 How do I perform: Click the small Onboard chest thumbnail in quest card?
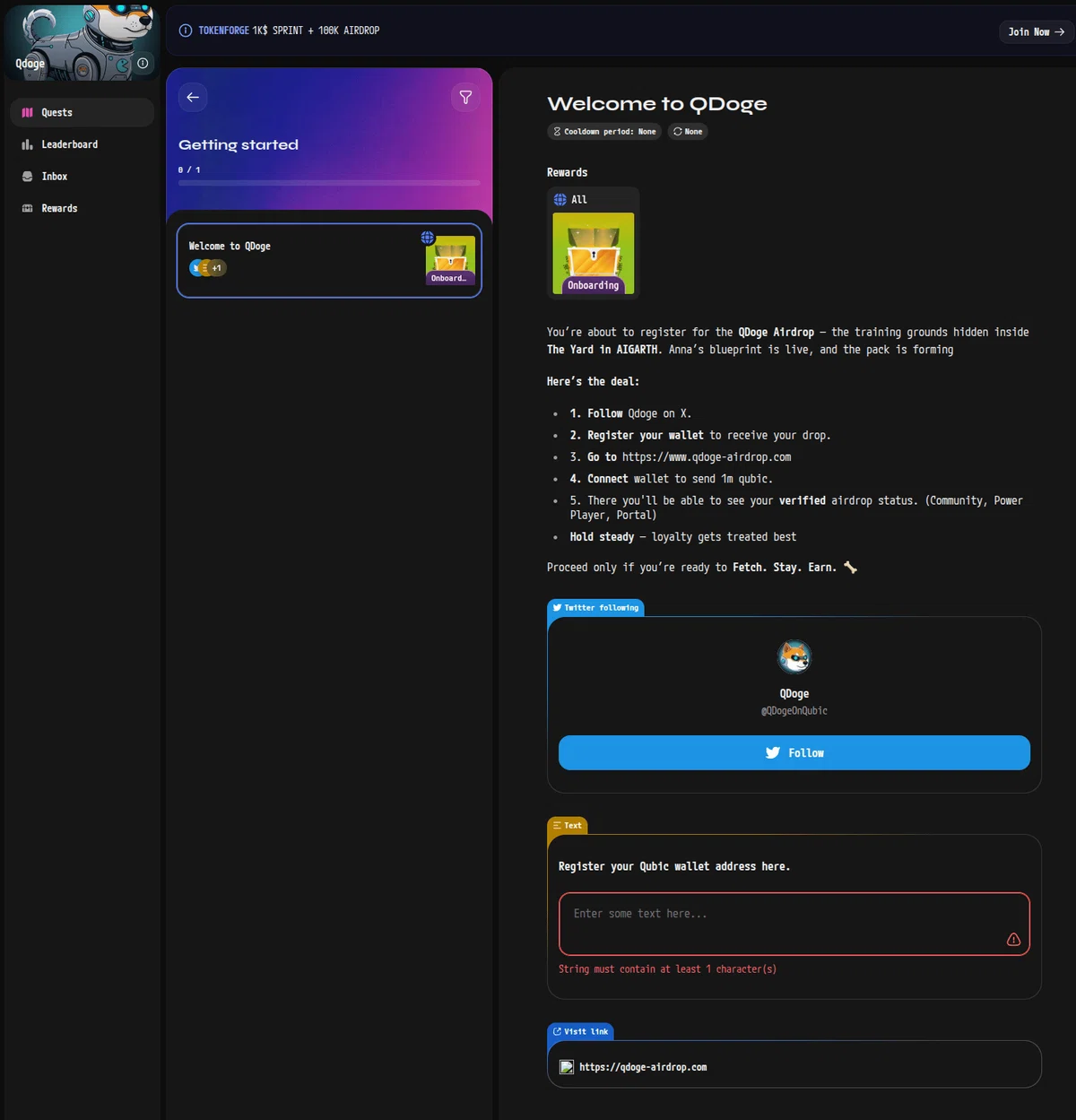click(x=450, y=260)
